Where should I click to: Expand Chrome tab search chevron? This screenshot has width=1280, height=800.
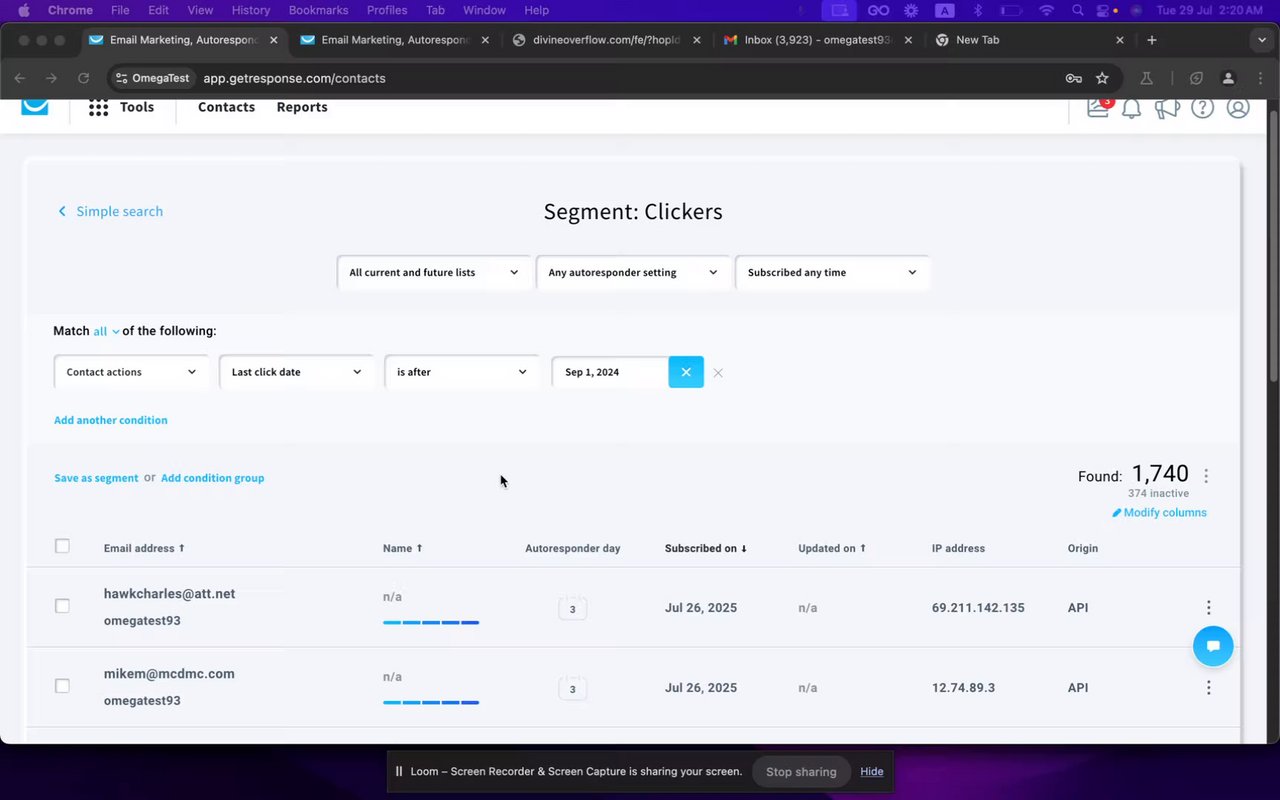(x=1260, y=40)
